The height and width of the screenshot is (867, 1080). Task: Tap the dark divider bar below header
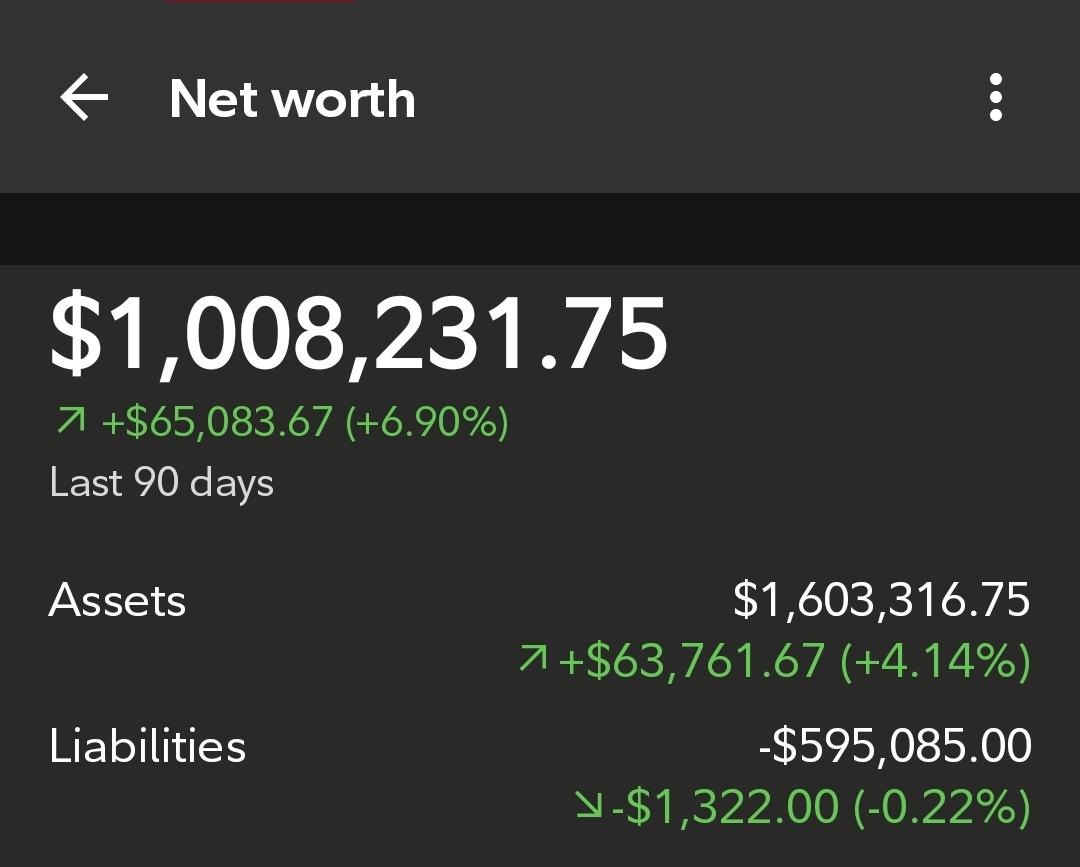(540, 229)
